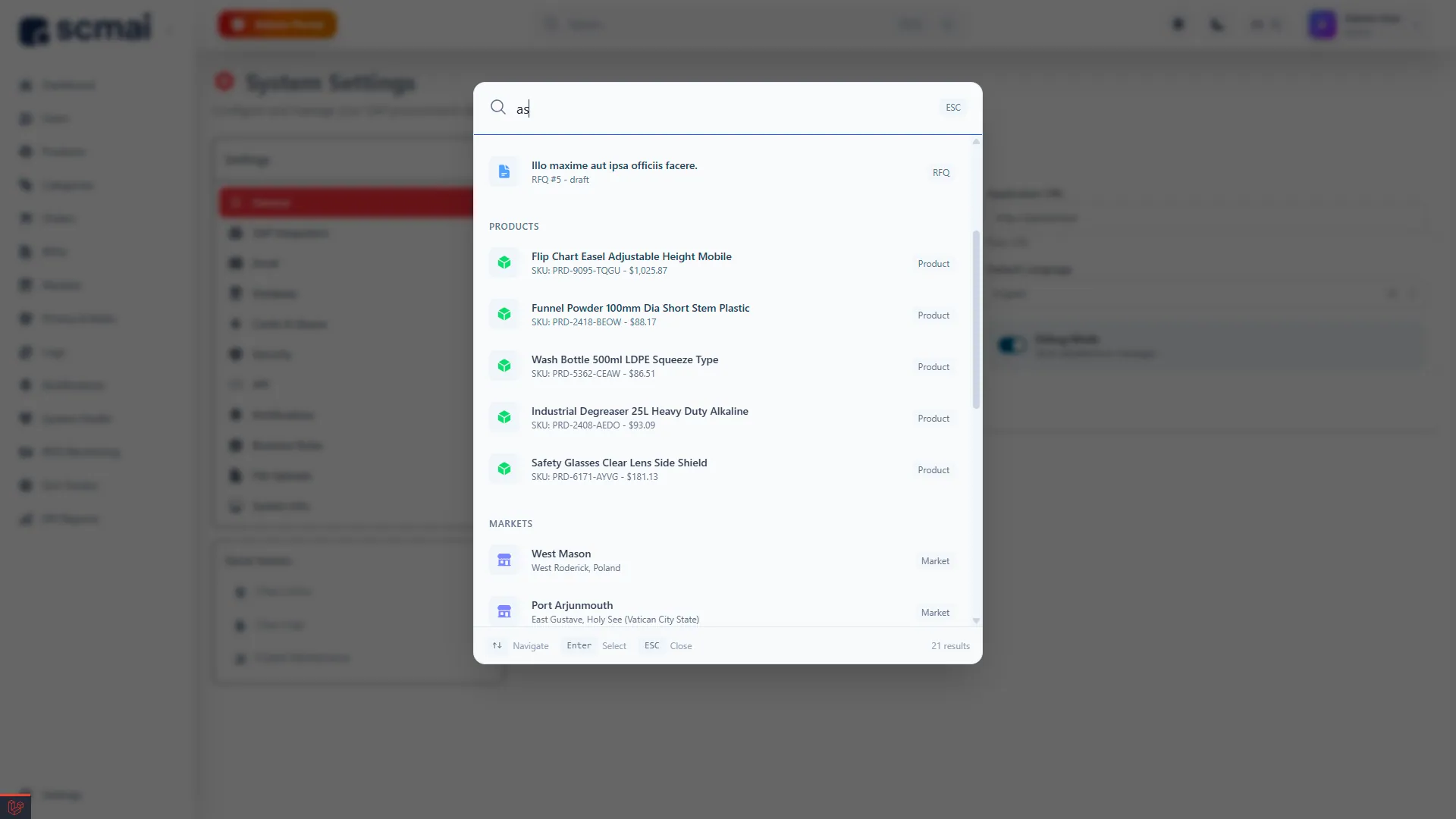The image size is (1456, 819).
Task: Click the Laravel debugbar icon at bottom-left
Action: (15, 807)
